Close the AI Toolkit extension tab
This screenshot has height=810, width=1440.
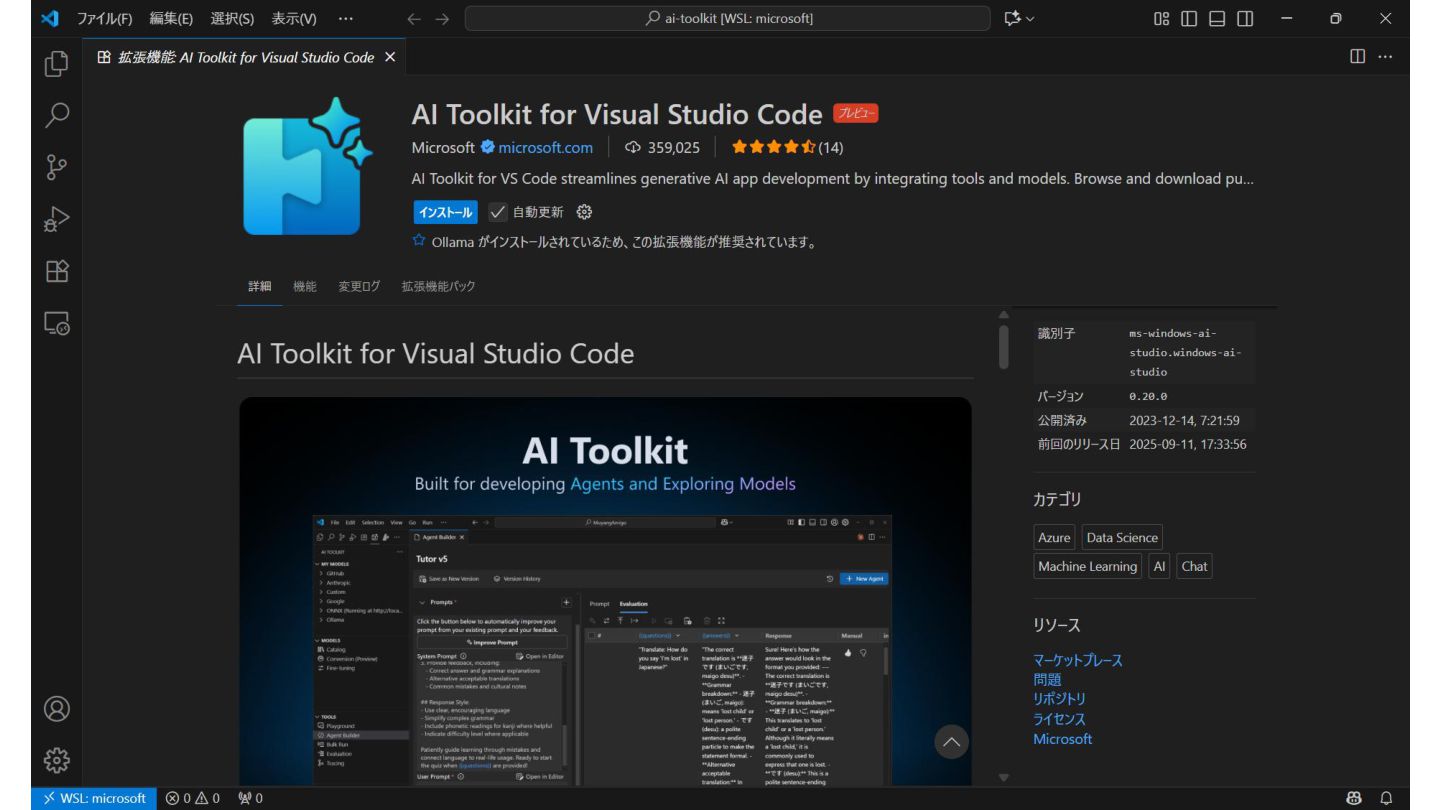390,57
